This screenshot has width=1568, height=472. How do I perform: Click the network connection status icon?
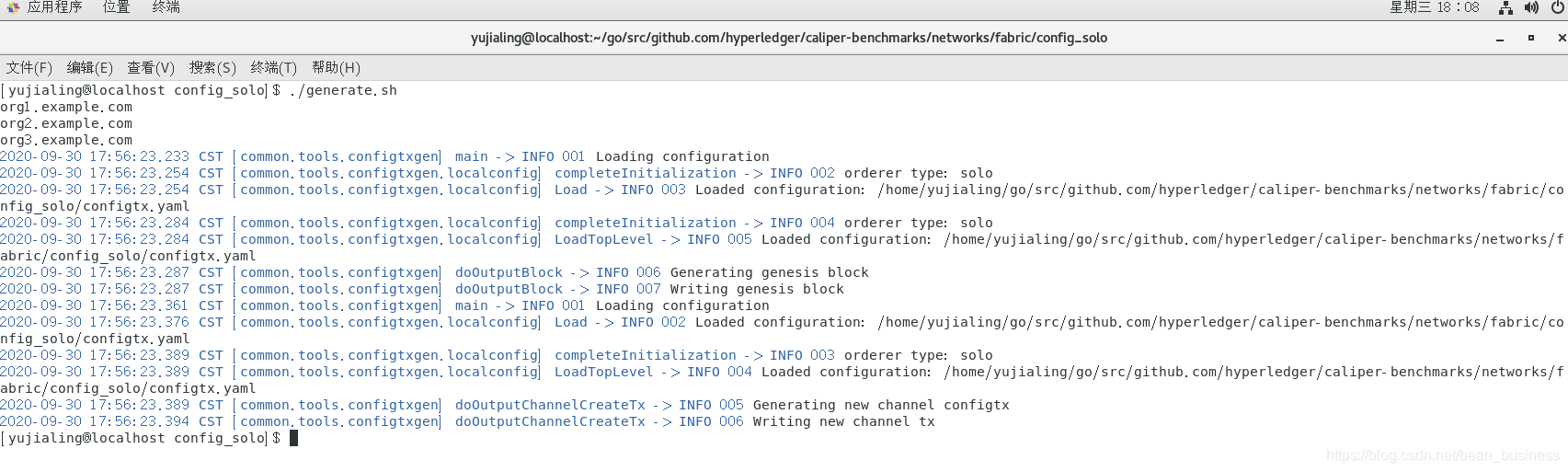coord(1505,7)
